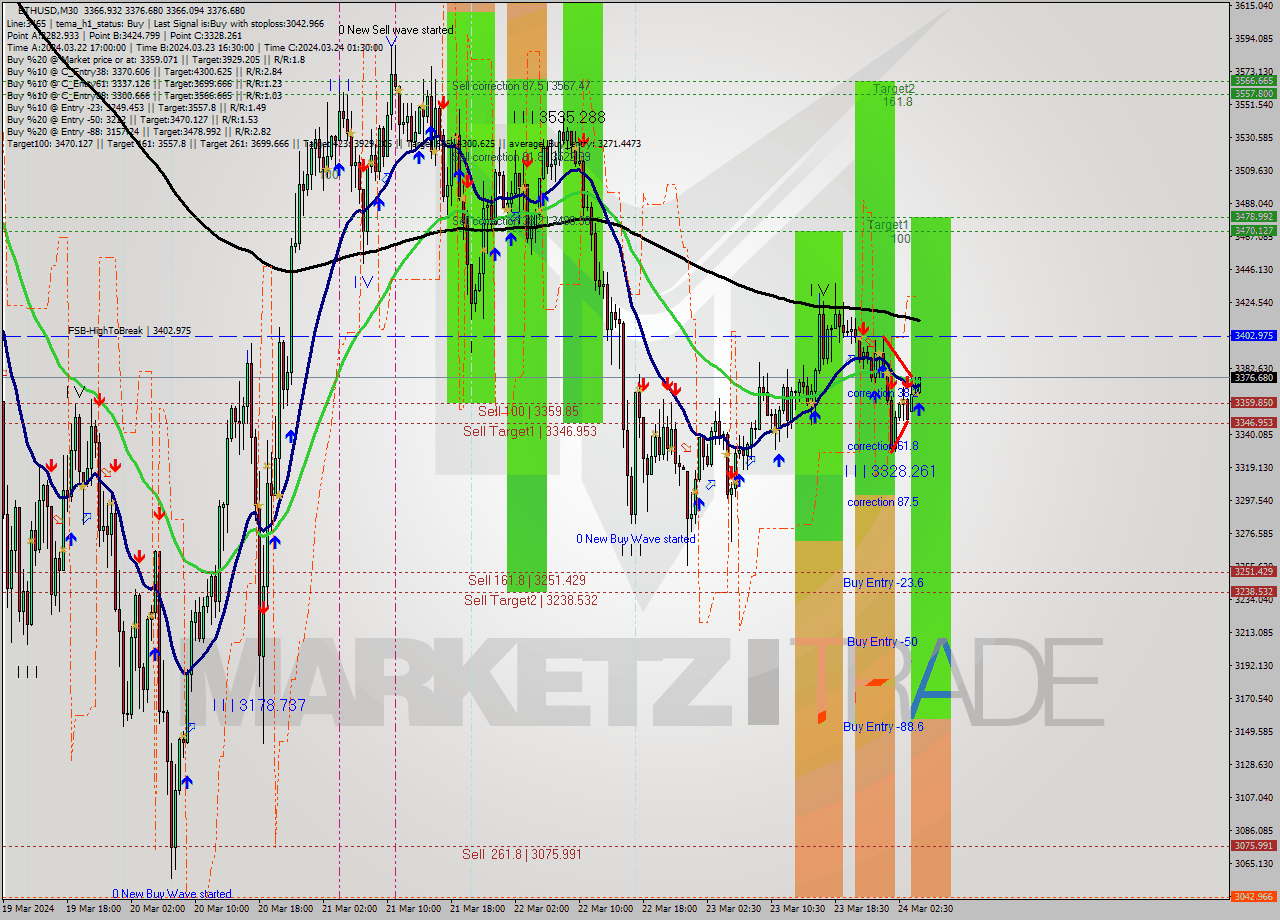Screen dimensions: 1280x920
Task: Click the red 3251.429 price tag
Action: pos(1253,572)
